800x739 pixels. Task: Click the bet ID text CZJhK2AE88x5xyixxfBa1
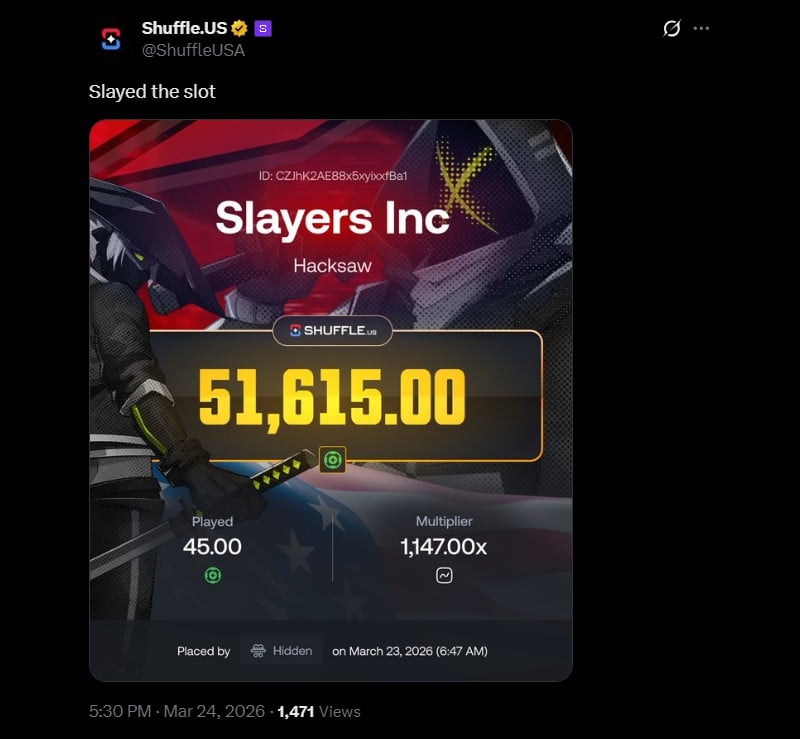[x=341, y=176]
